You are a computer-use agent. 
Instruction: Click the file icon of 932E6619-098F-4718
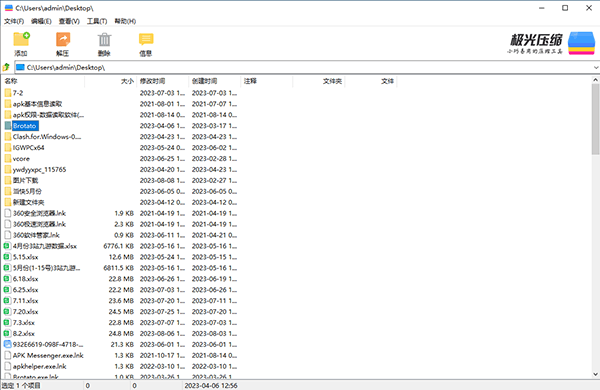pos(7,344)
